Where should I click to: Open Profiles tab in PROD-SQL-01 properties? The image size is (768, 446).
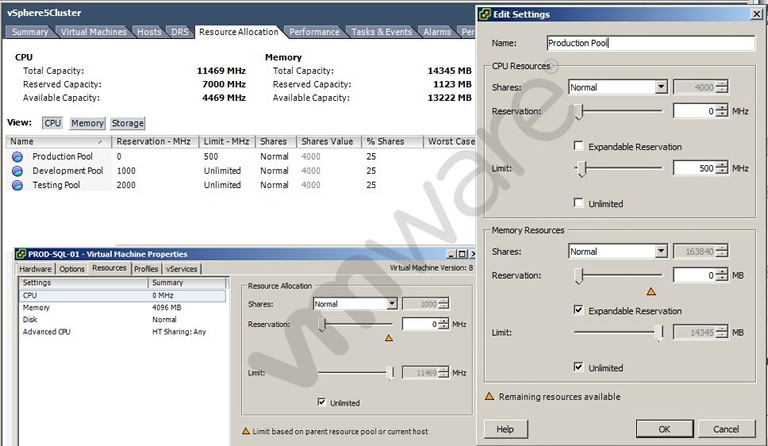[x=146, y=269]
